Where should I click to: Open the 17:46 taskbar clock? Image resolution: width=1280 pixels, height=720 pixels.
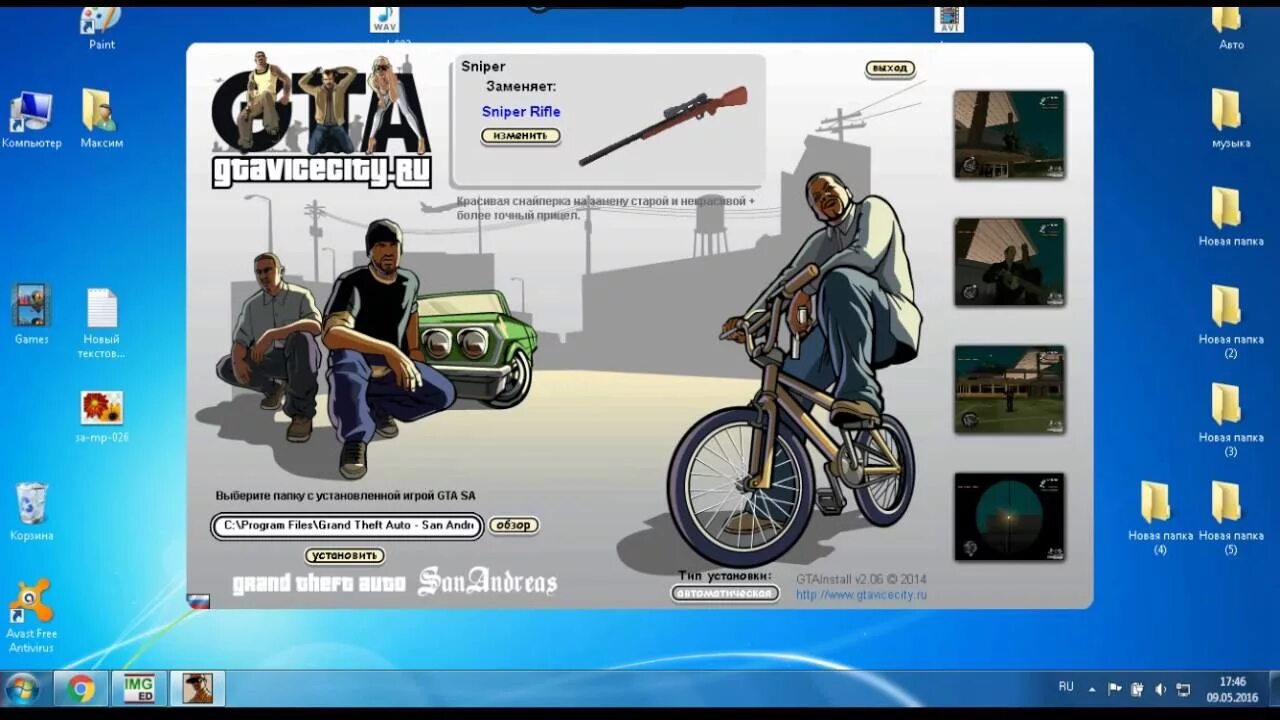point(1233,689)
